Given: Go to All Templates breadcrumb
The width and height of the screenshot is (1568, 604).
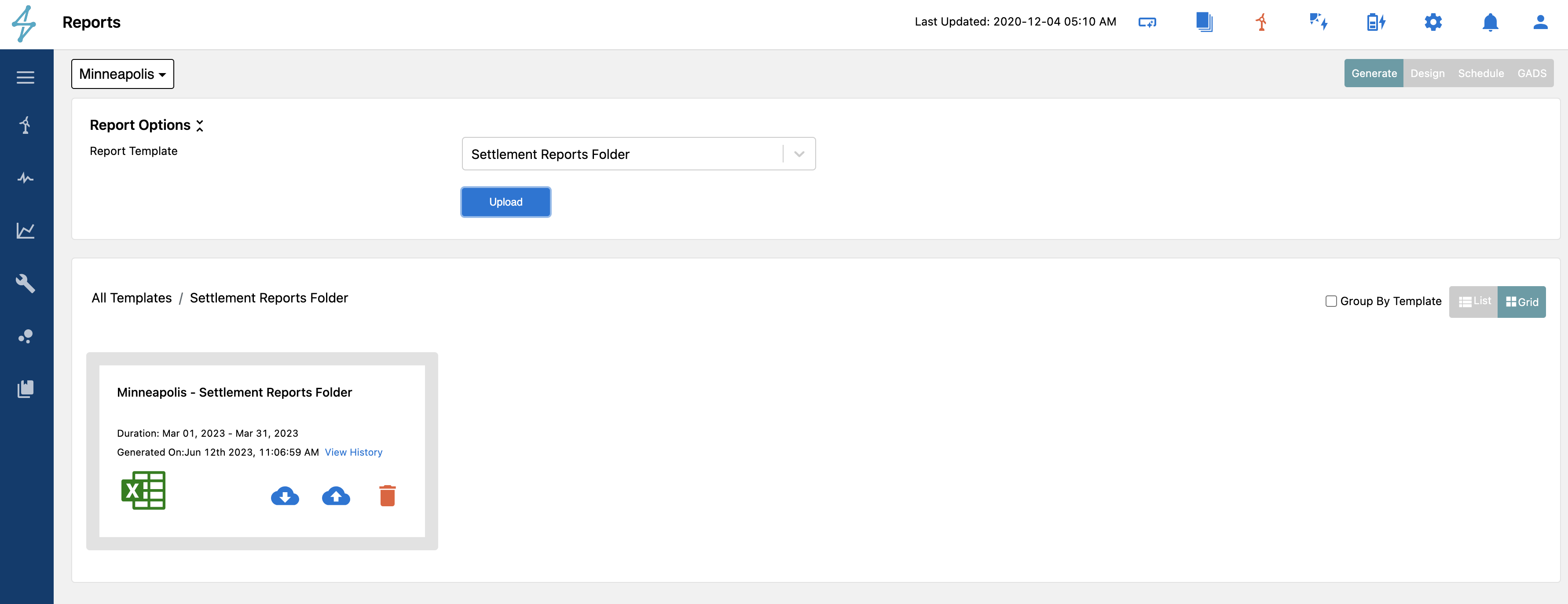Looking at the screenshot, I should click(132, 298).
